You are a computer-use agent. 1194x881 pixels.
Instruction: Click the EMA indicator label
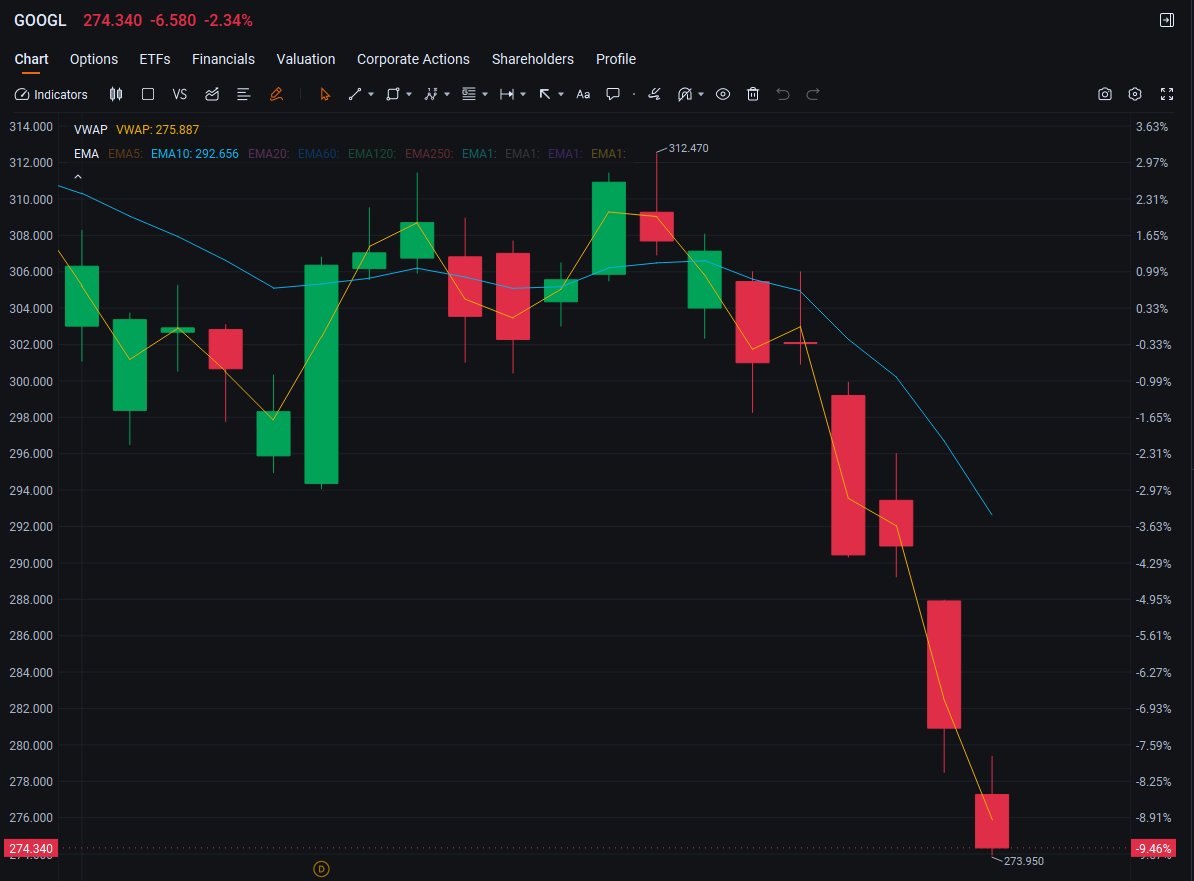click(x=86, y=154)
